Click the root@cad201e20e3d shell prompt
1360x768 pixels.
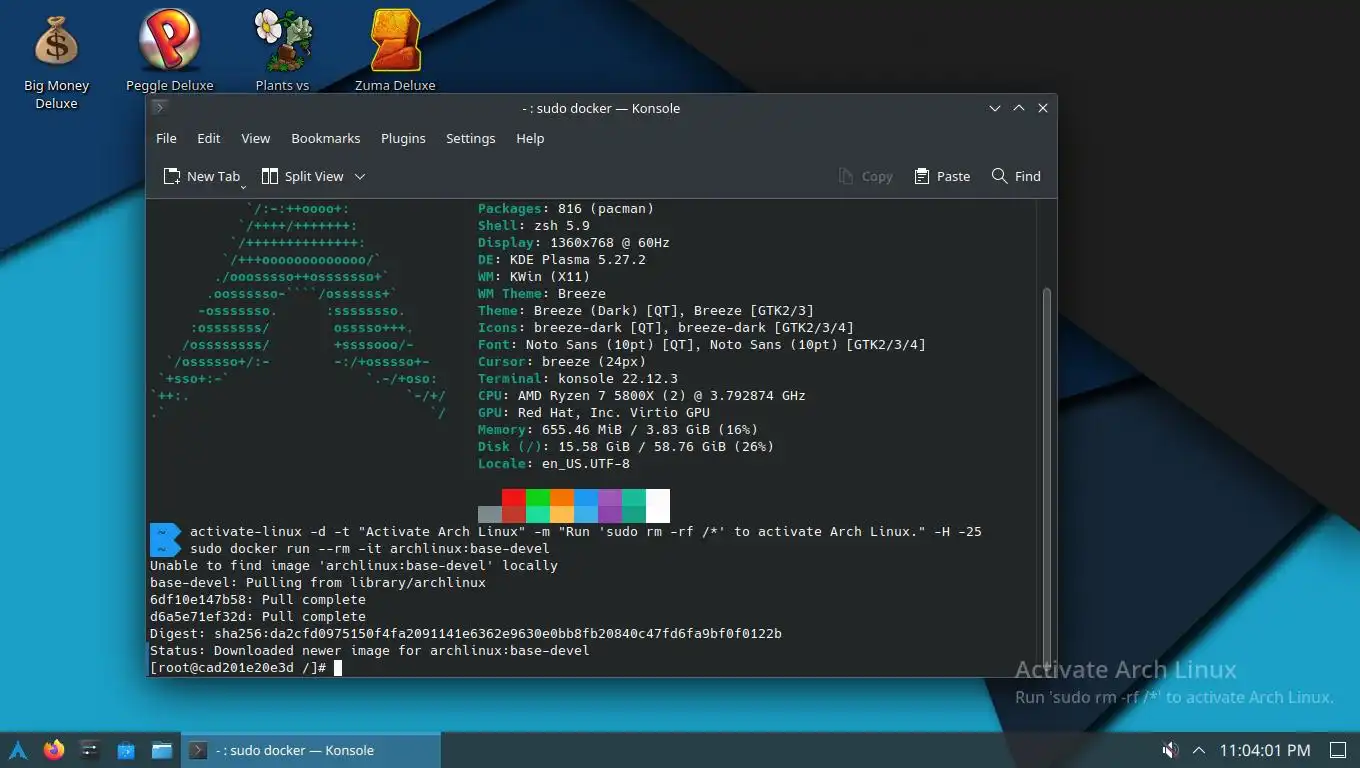coord(238,667)
